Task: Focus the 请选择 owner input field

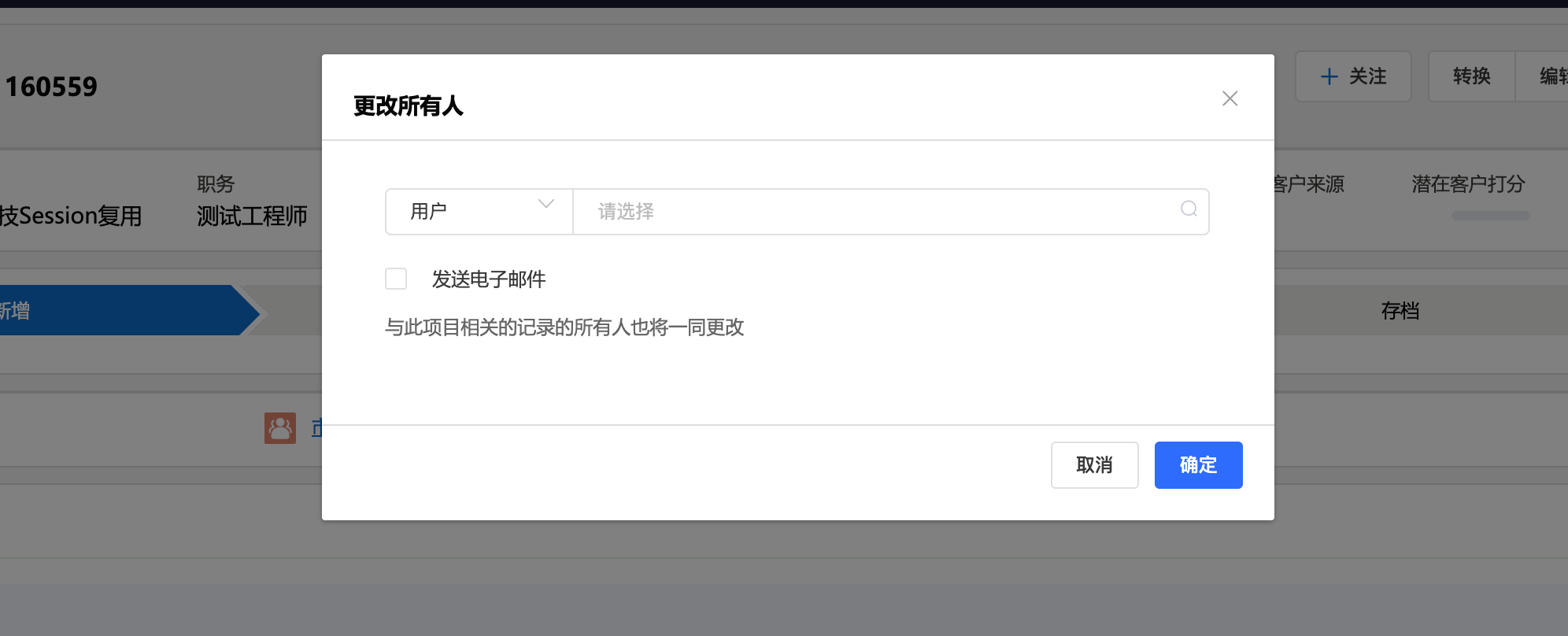Action: [874, 211]
